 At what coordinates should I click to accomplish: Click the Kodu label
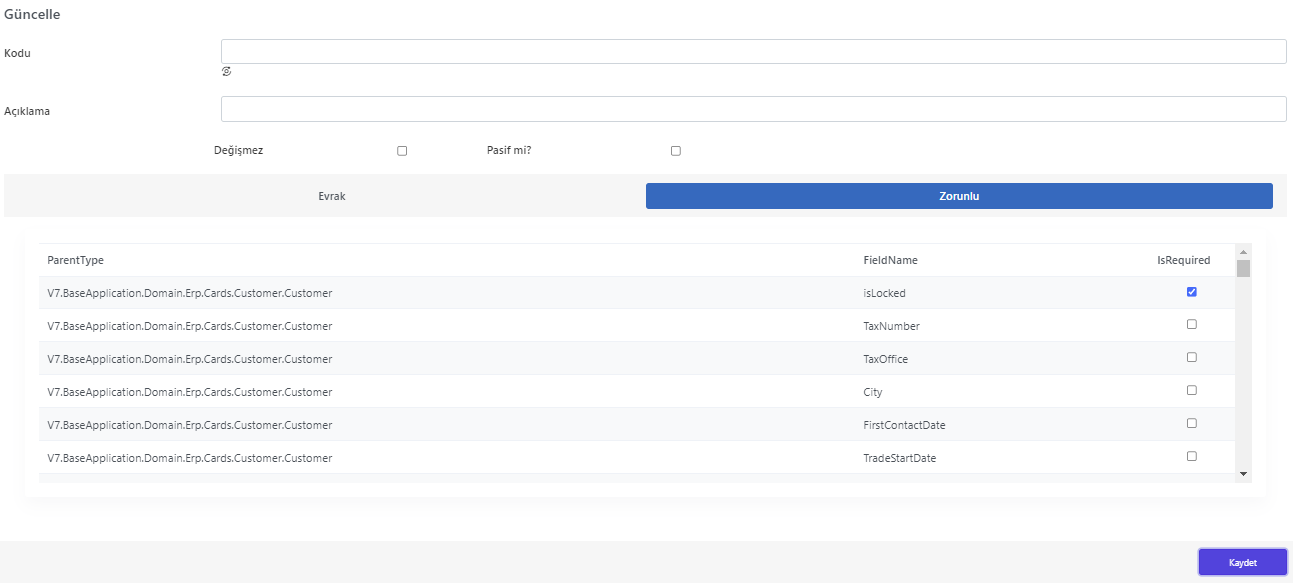point(18,53)
